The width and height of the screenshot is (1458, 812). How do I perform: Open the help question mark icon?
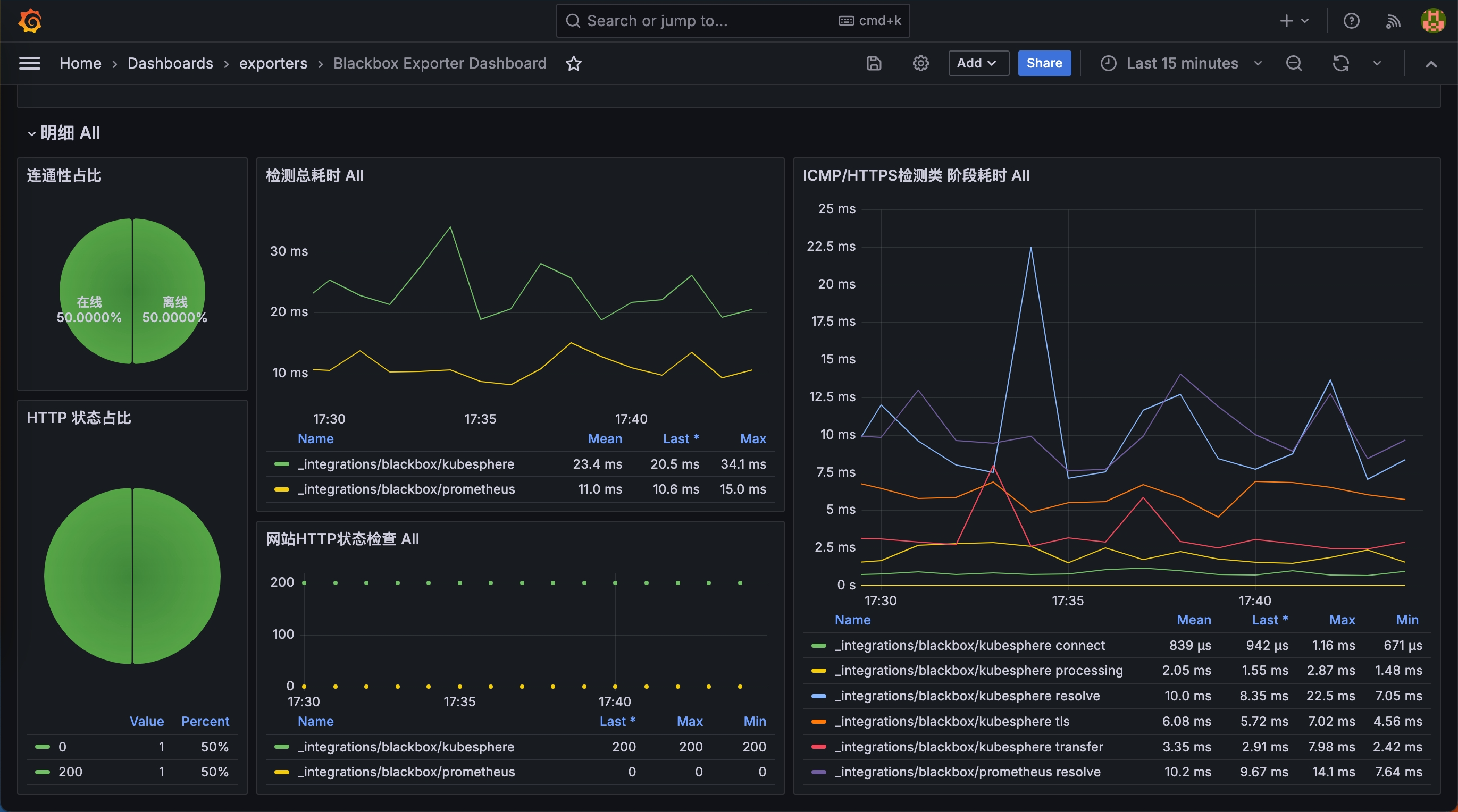coord(1351,21)
